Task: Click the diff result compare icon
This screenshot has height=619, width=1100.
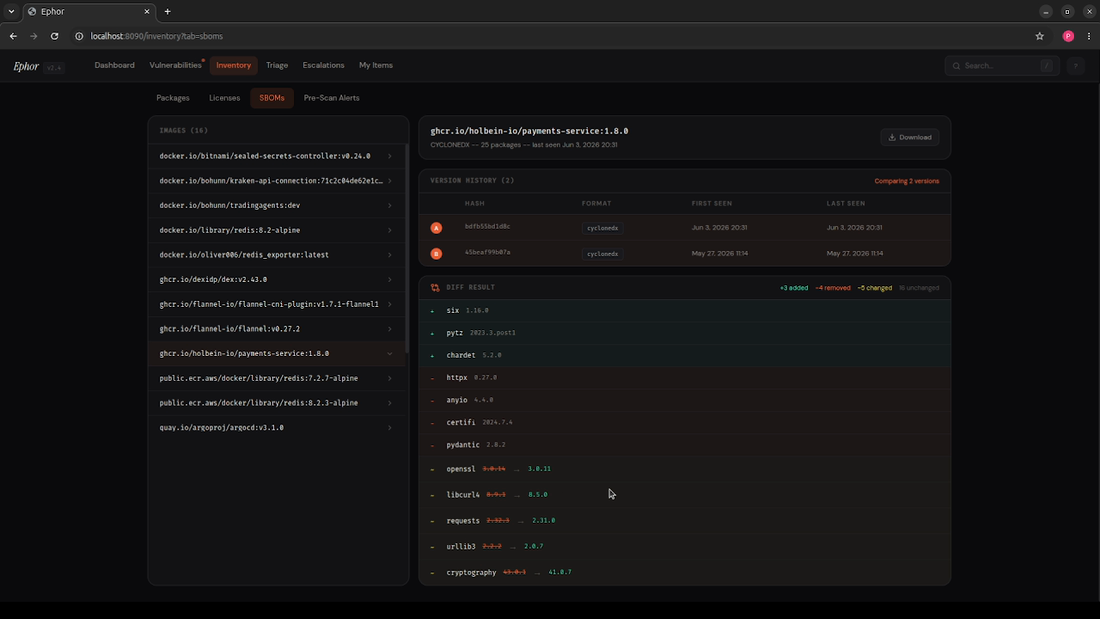Action: [x=435, y=288]
